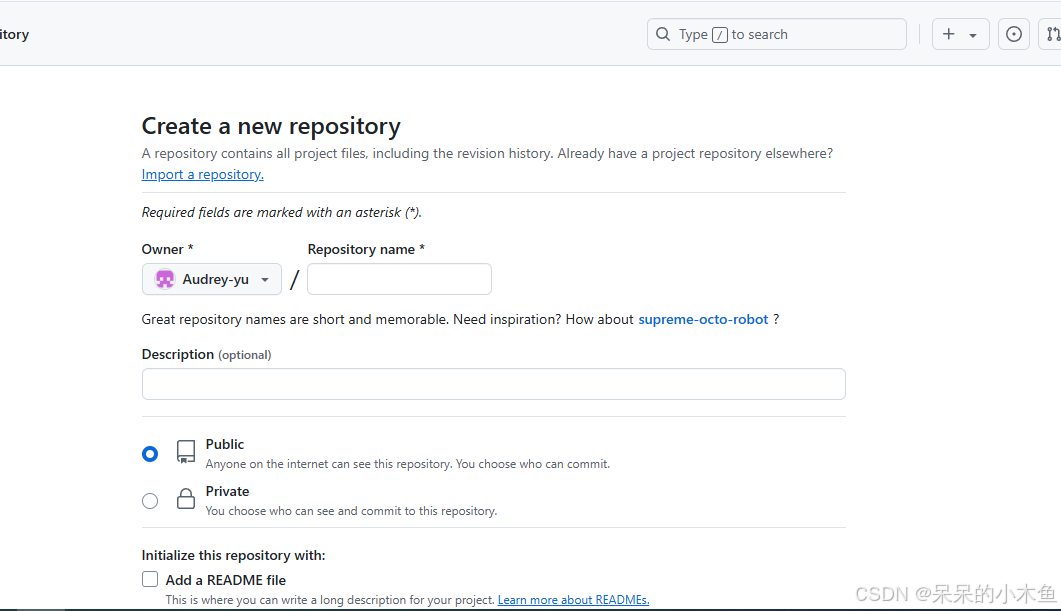The height and width of the screenshot is (611, 1061).
Task: Enable Add a README file checkbox
Action: 150,579
